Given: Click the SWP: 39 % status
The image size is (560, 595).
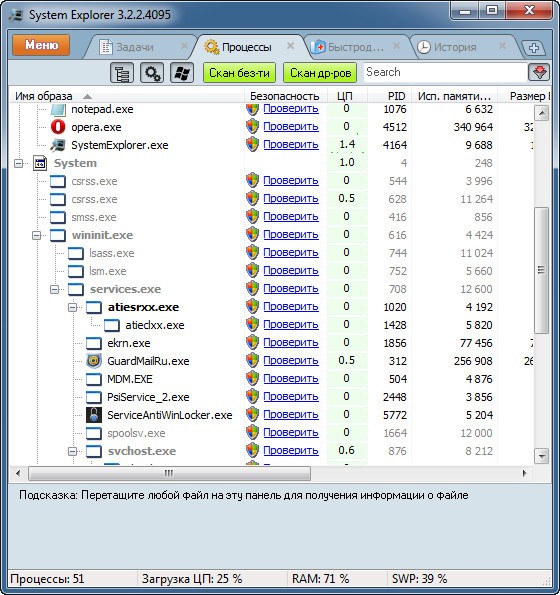Looking at the screenshot, I should coord(419,579).
